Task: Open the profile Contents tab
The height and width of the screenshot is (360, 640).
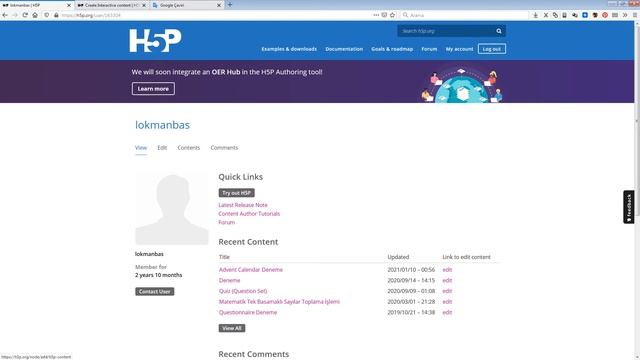Action: (189, 148)
